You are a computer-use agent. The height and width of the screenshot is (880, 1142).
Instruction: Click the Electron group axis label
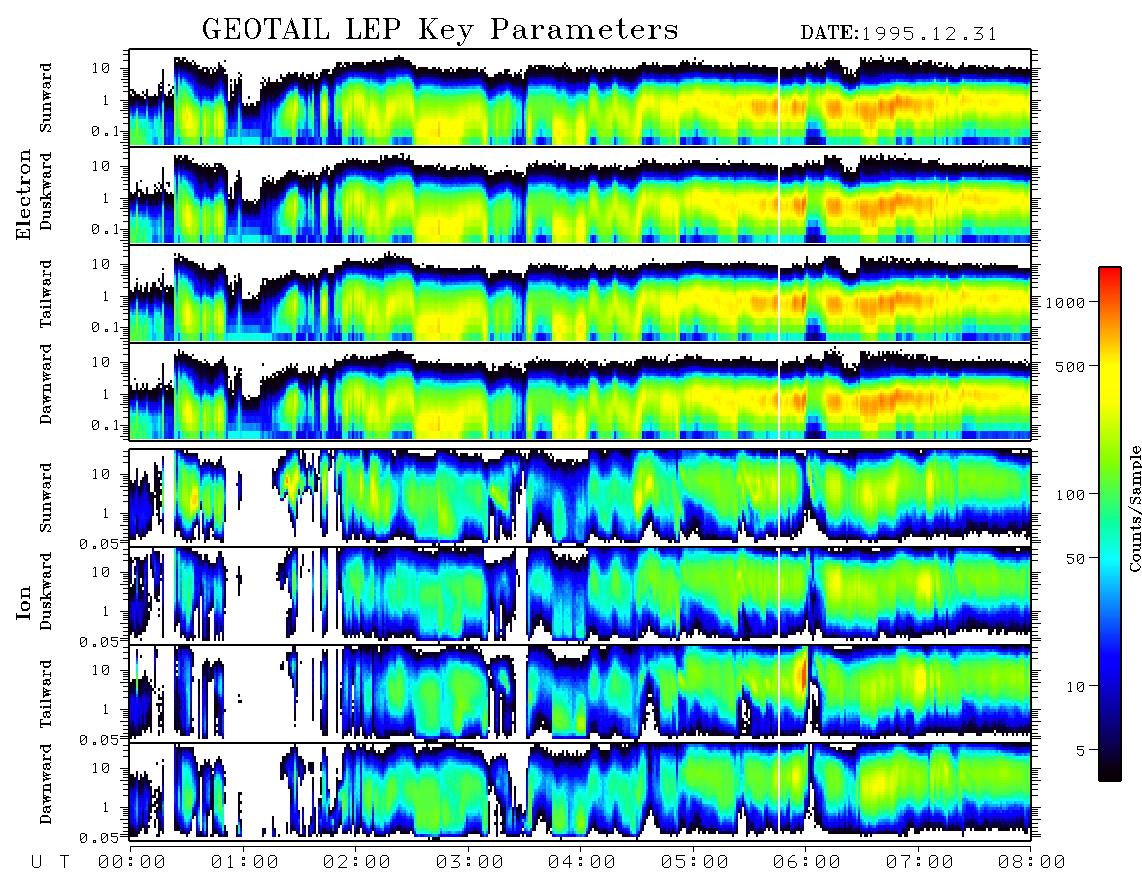coord(24,194)
